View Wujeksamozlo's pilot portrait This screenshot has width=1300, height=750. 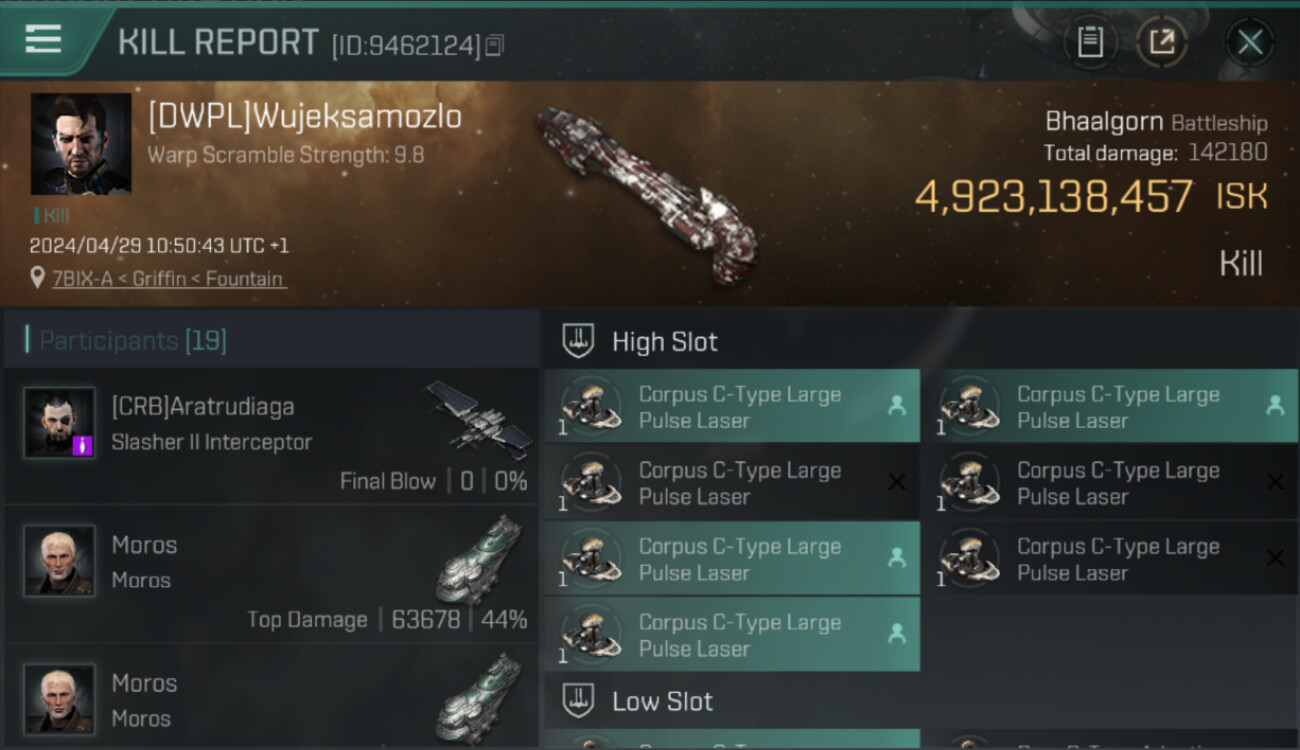coord(81,144)
